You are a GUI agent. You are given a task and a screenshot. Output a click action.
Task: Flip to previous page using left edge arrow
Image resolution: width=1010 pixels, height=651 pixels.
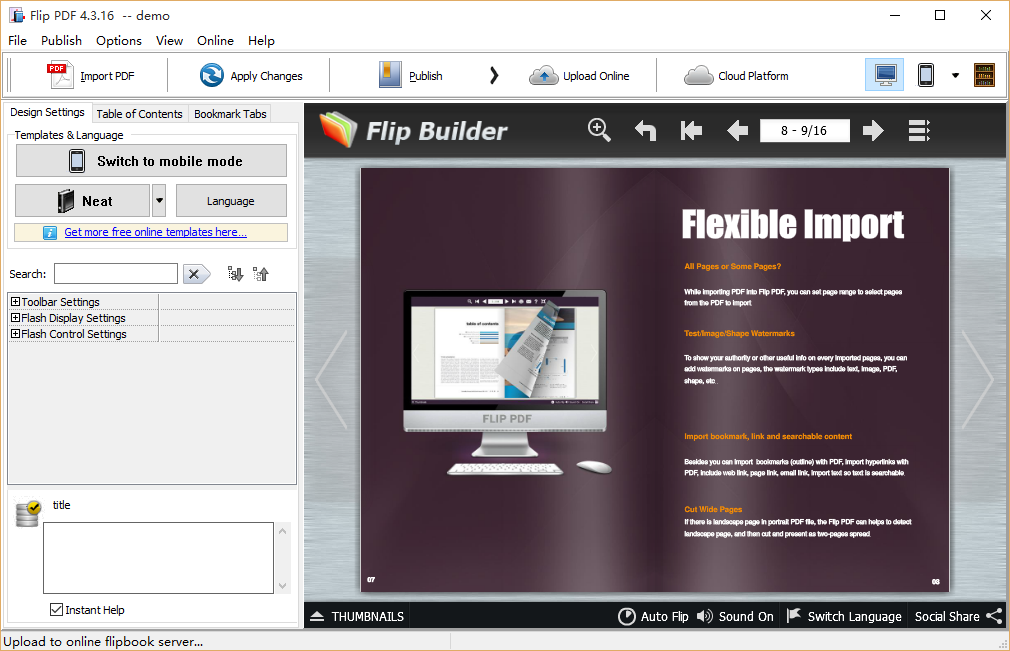332,380
